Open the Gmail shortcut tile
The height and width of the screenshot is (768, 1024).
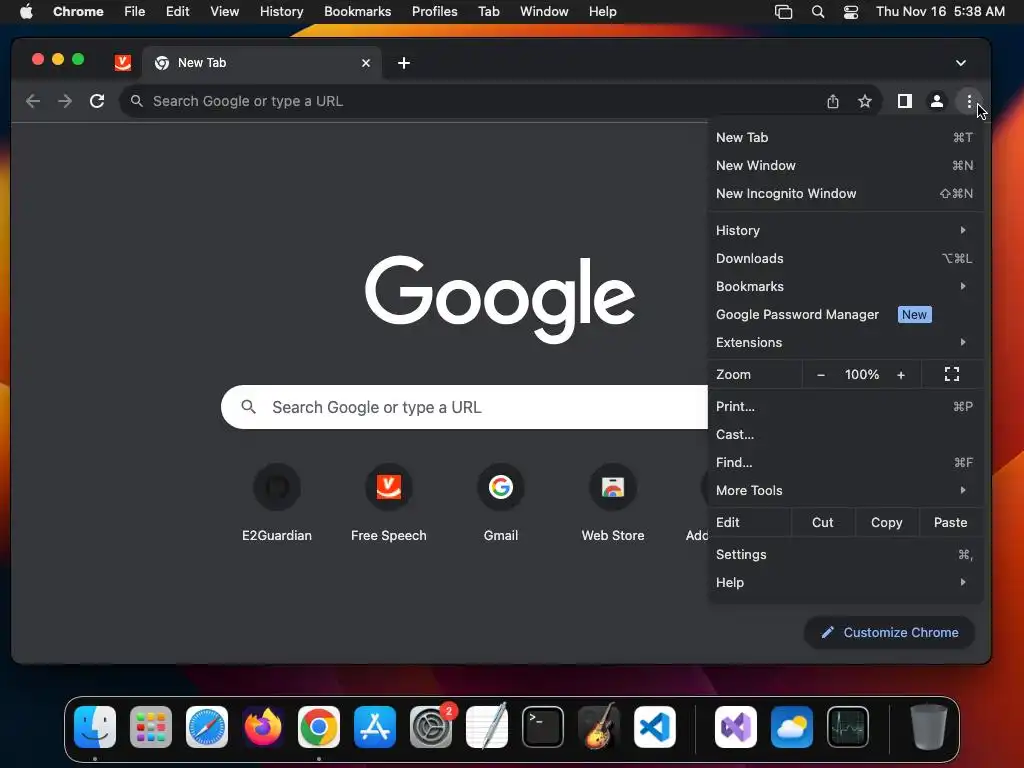pyautogui.click(x=501, y=504)
